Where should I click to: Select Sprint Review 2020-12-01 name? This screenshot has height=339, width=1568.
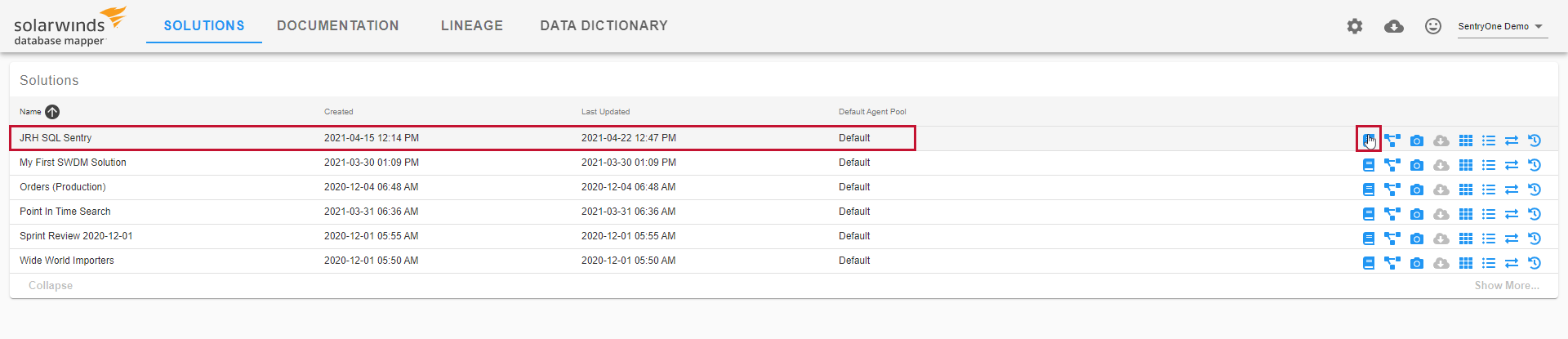[76, 236]
